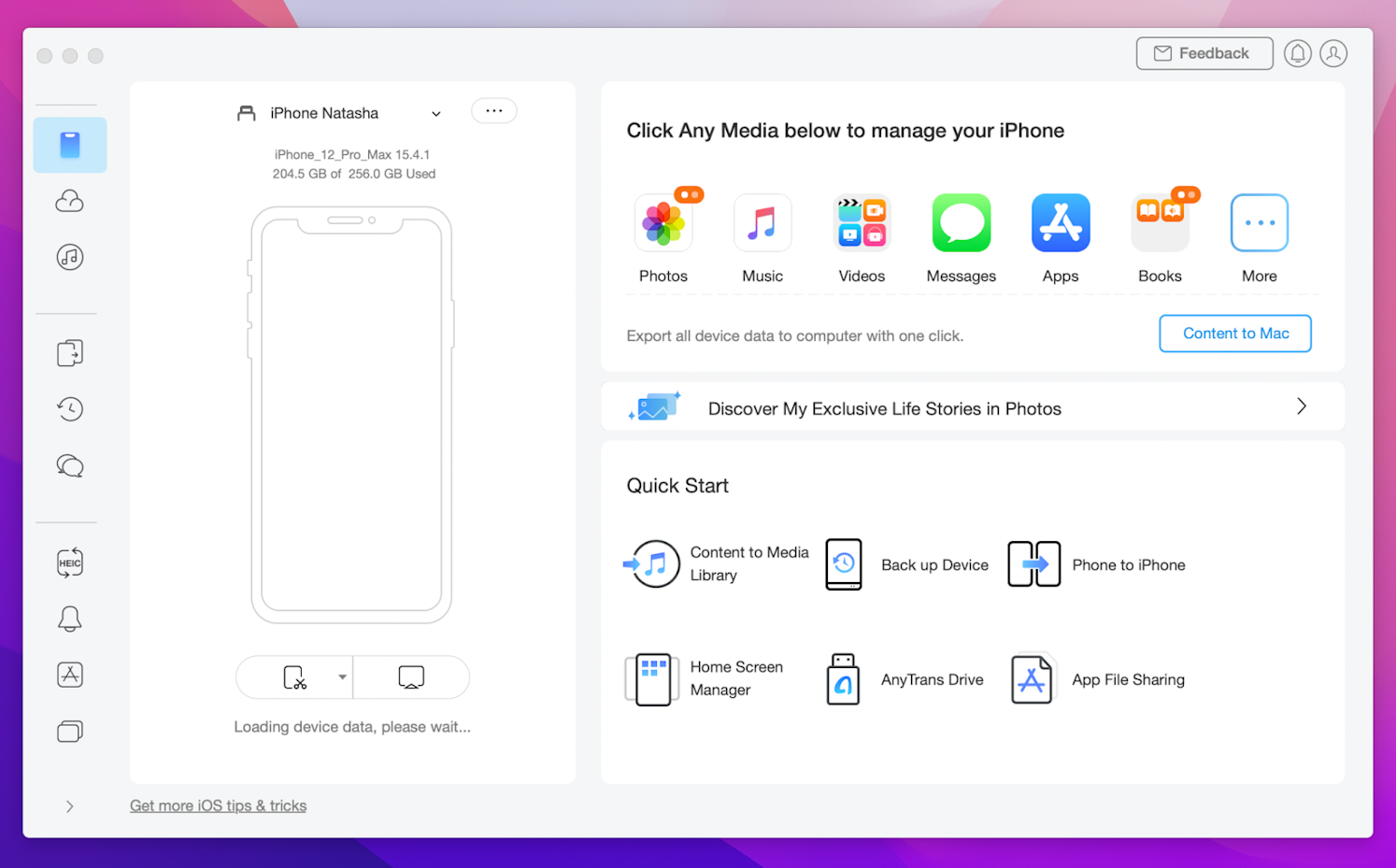Select the HEIC converter in sidebar
This screenshot has width=1396, height=868.
[70, 562]
